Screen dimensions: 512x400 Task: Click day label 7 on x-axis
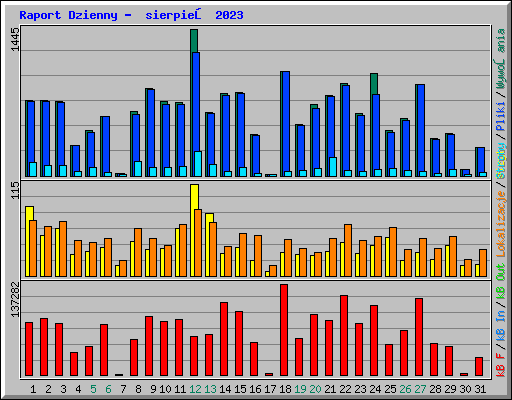[x=123, y=389]
